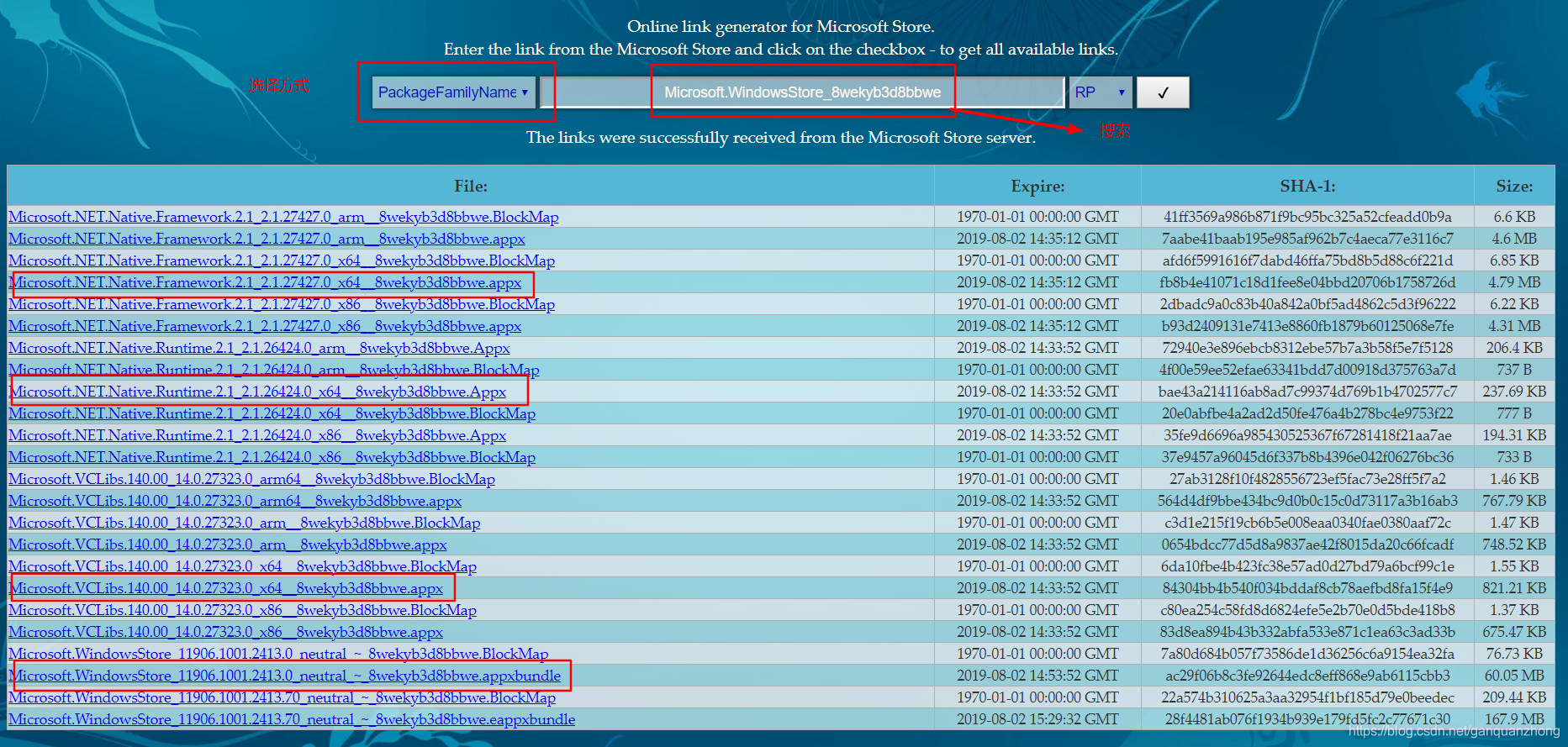Open NET.Native.Framework 2.1 x86 BlockMap link
The image size is (1568, 747).
pyautogui.click(x=282, y=304)
